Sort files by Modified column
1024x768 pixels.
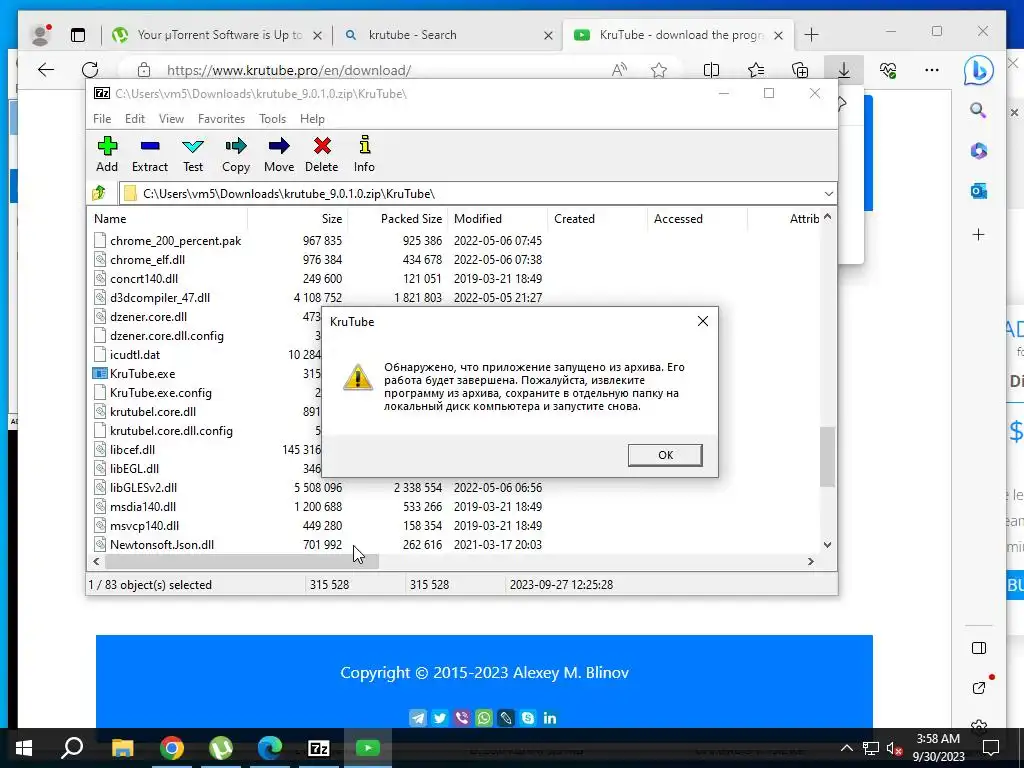(498, 219)
